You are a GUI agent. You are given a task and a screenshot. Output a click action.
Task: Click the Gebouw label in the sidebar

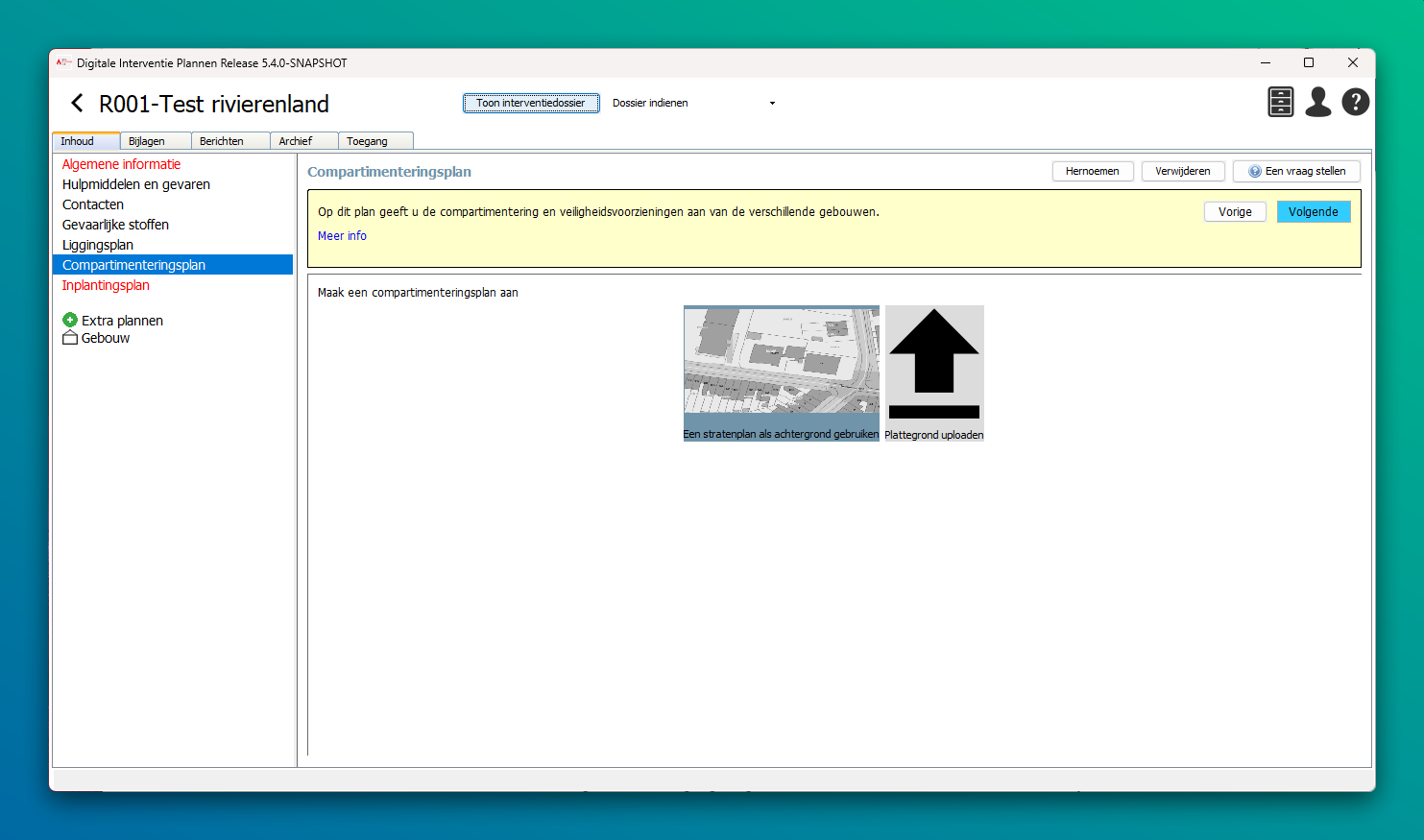tap(106, 338)
